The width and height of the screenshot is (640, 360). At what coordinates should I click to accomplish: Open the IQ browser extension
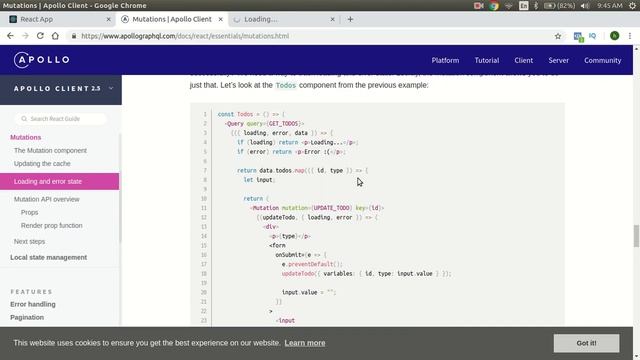(x=592, y=36)
